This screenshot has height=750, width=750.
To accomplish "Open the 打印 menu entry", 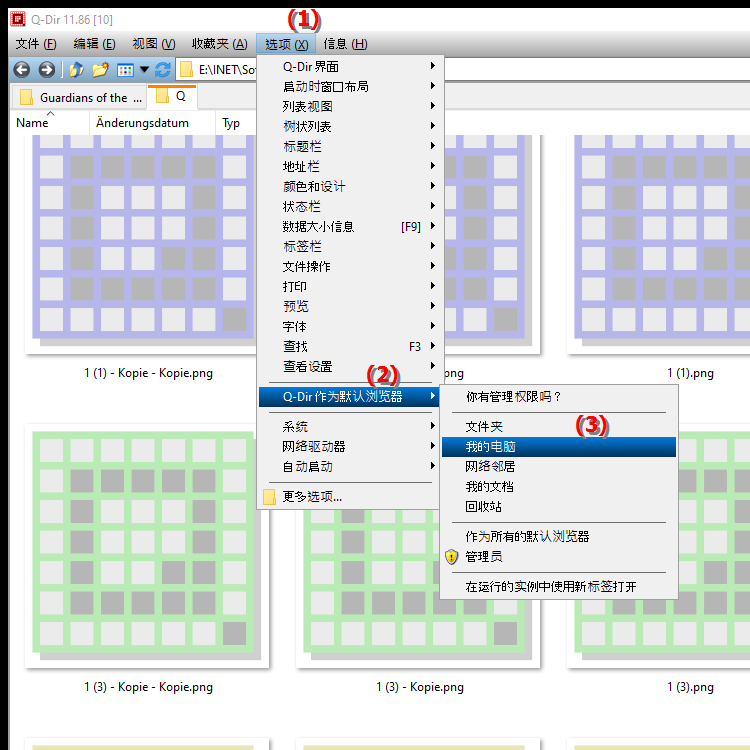I will [350, 287].
